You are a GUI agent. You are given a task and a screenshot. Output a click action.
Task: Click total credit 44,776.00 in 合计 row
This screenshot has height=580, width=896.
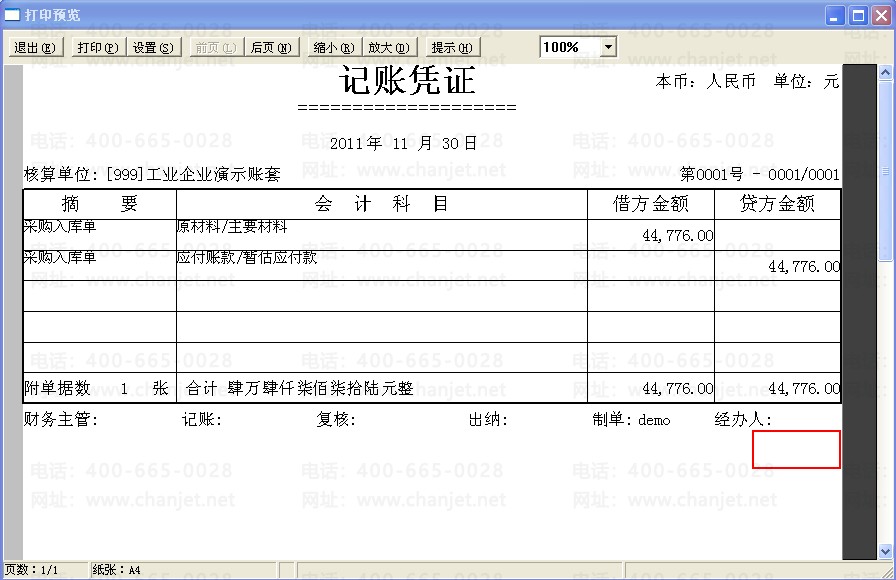click(x=804, y=389)
